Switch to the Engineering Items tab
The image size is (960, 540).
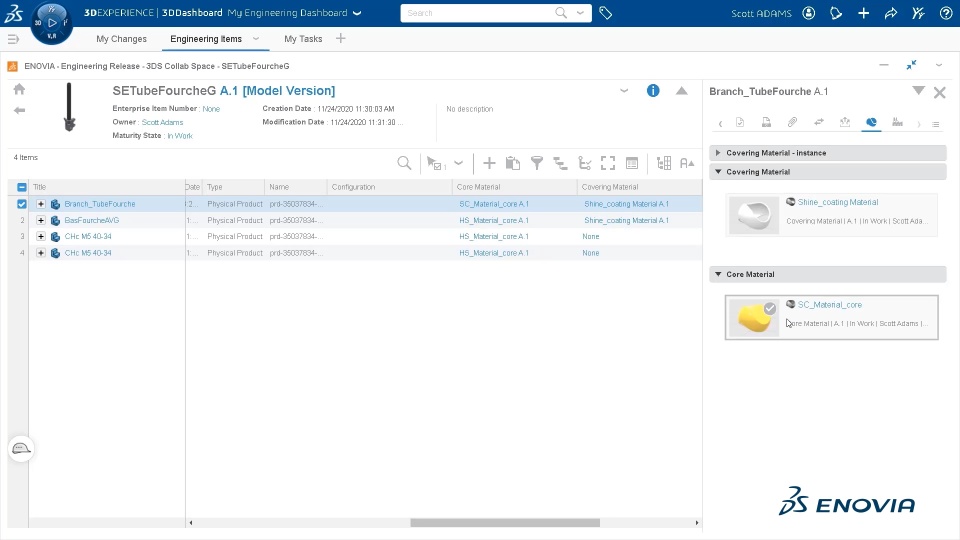[206, 39]
